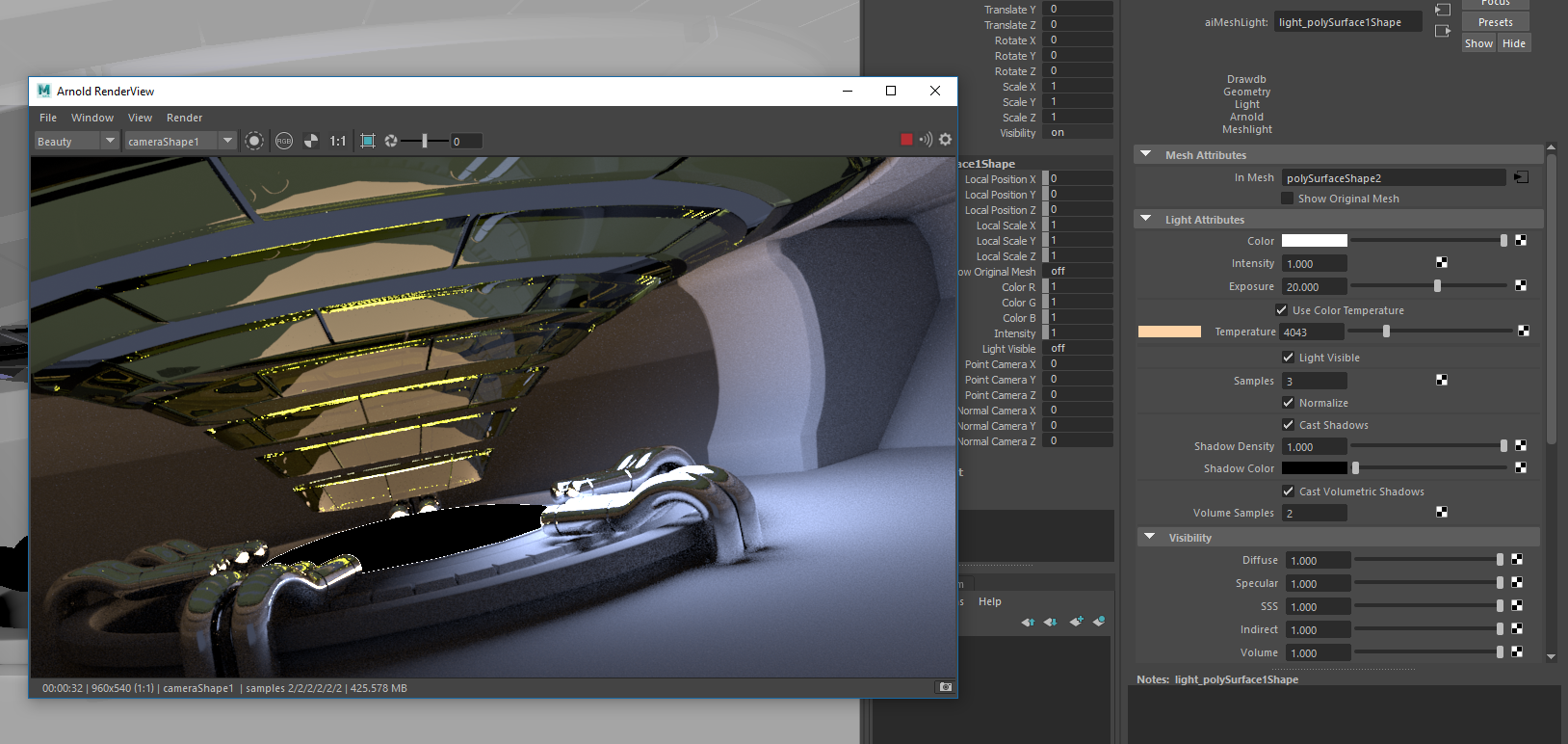Open the cameraShape1 camera dropdown
Viewport: 1568px width, 744px height.
pyautogui.click(x=180, y=142)
